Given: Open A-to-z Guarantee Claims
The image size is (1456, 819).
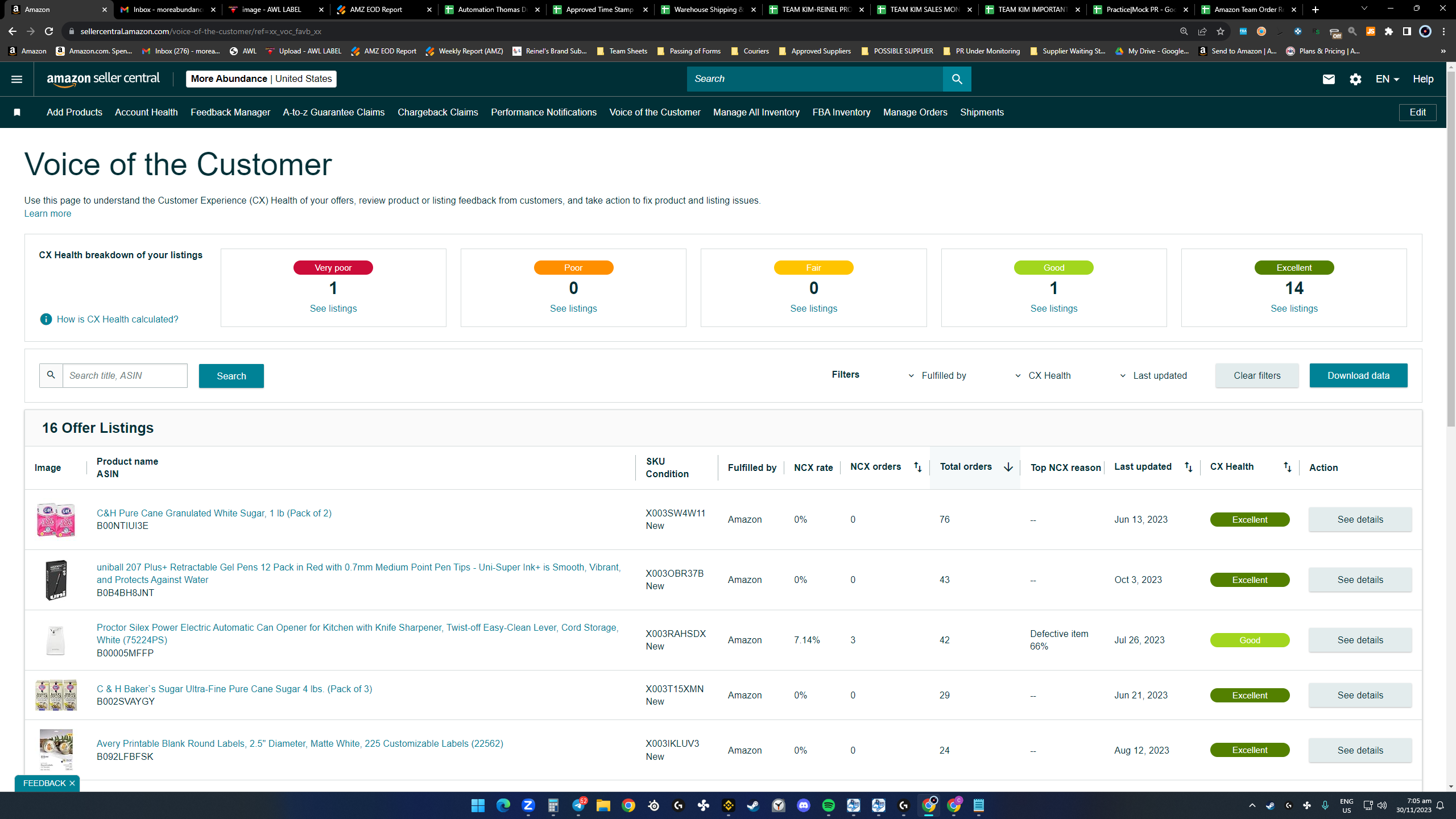Looking at the screenshot, I should [334, 113].
